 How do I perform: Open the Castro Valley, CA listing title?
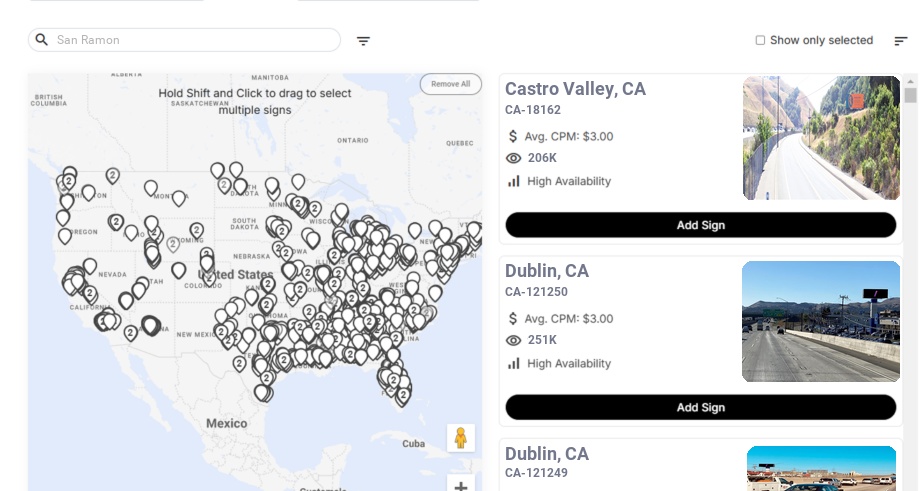tap(575, 89)
